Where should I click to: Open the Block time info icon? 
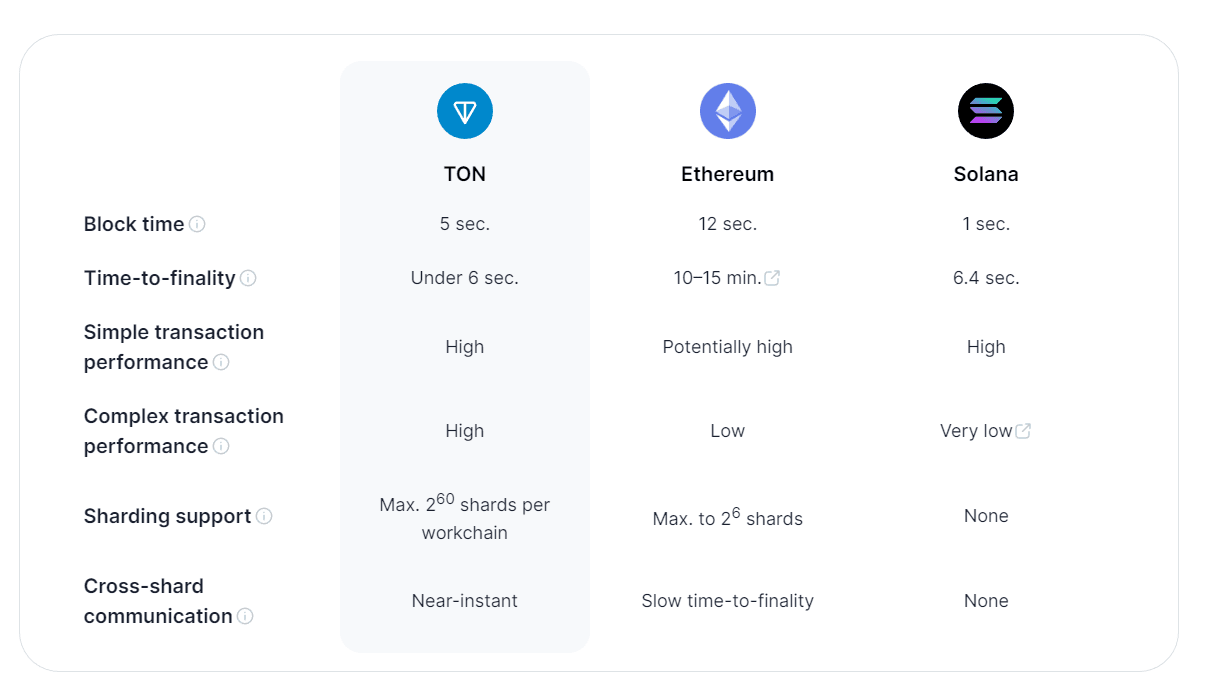(197, 224)
